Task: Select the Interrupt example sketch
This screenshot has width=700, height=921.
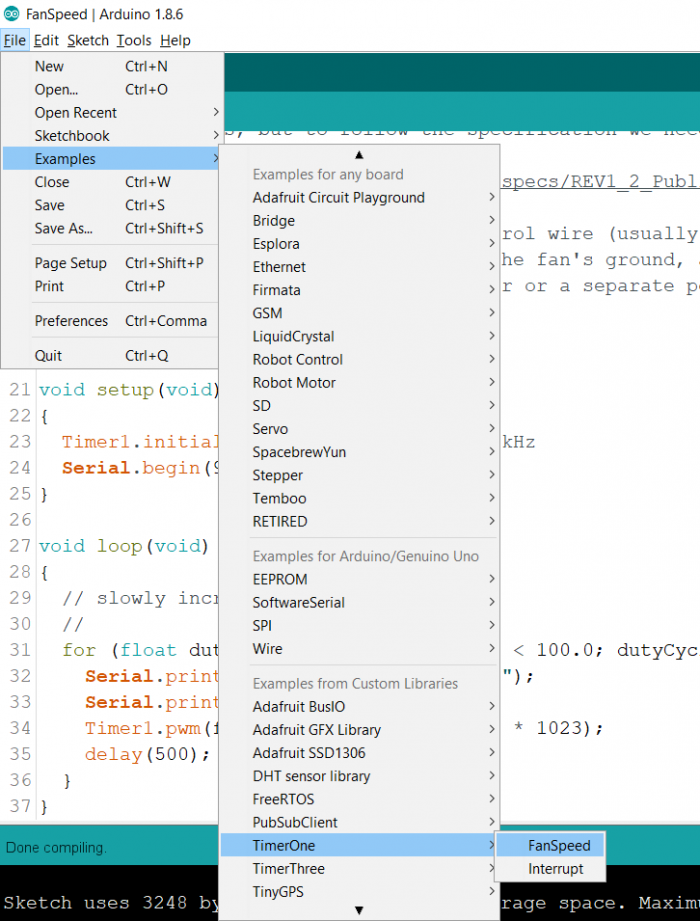Action: 555,868
